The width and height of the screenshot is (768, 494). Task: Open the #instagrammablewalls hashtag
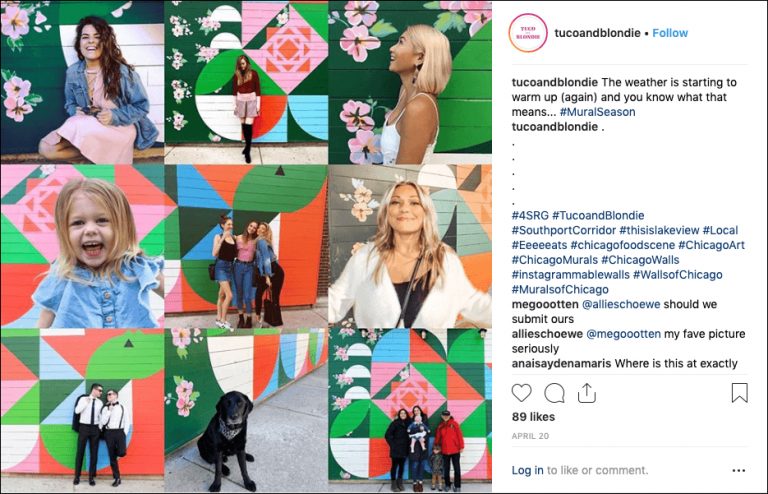(571, 275)
